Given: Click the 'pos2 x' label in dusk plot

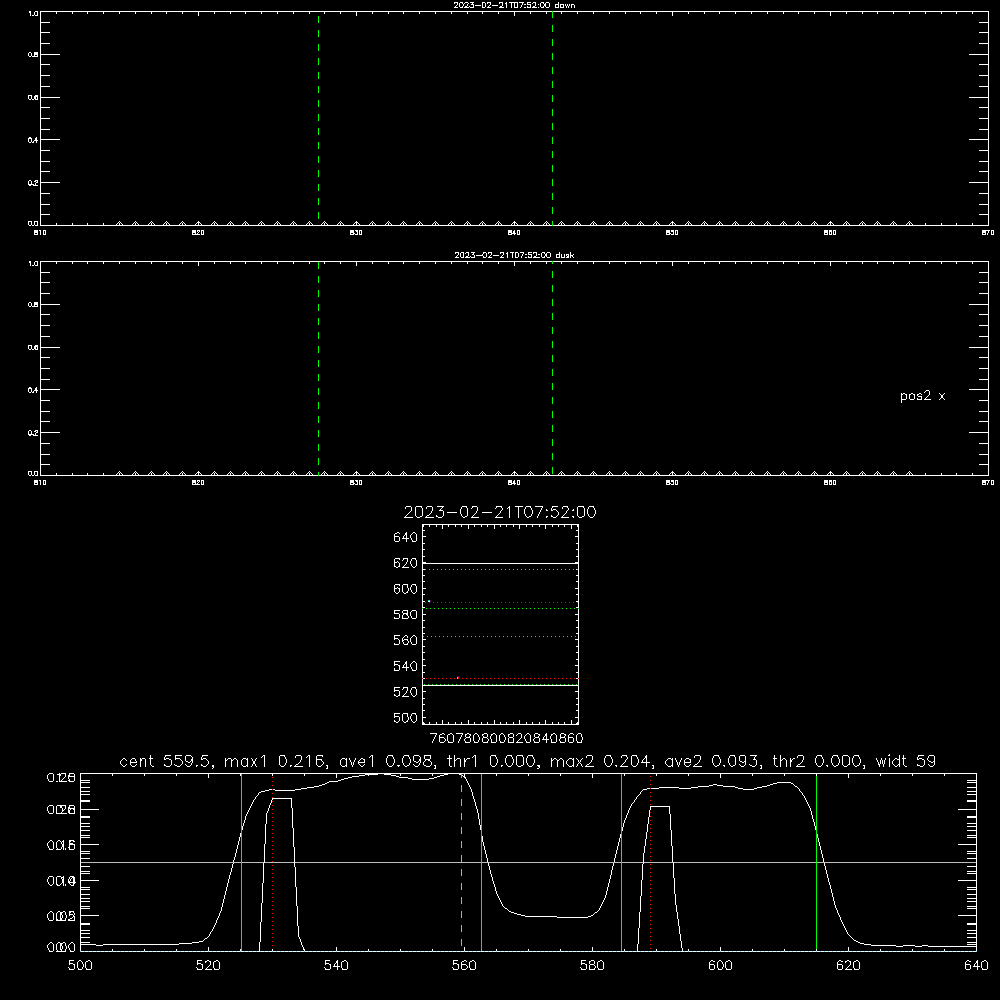Looking at the screenshot, I should click(x=922, y=396).
